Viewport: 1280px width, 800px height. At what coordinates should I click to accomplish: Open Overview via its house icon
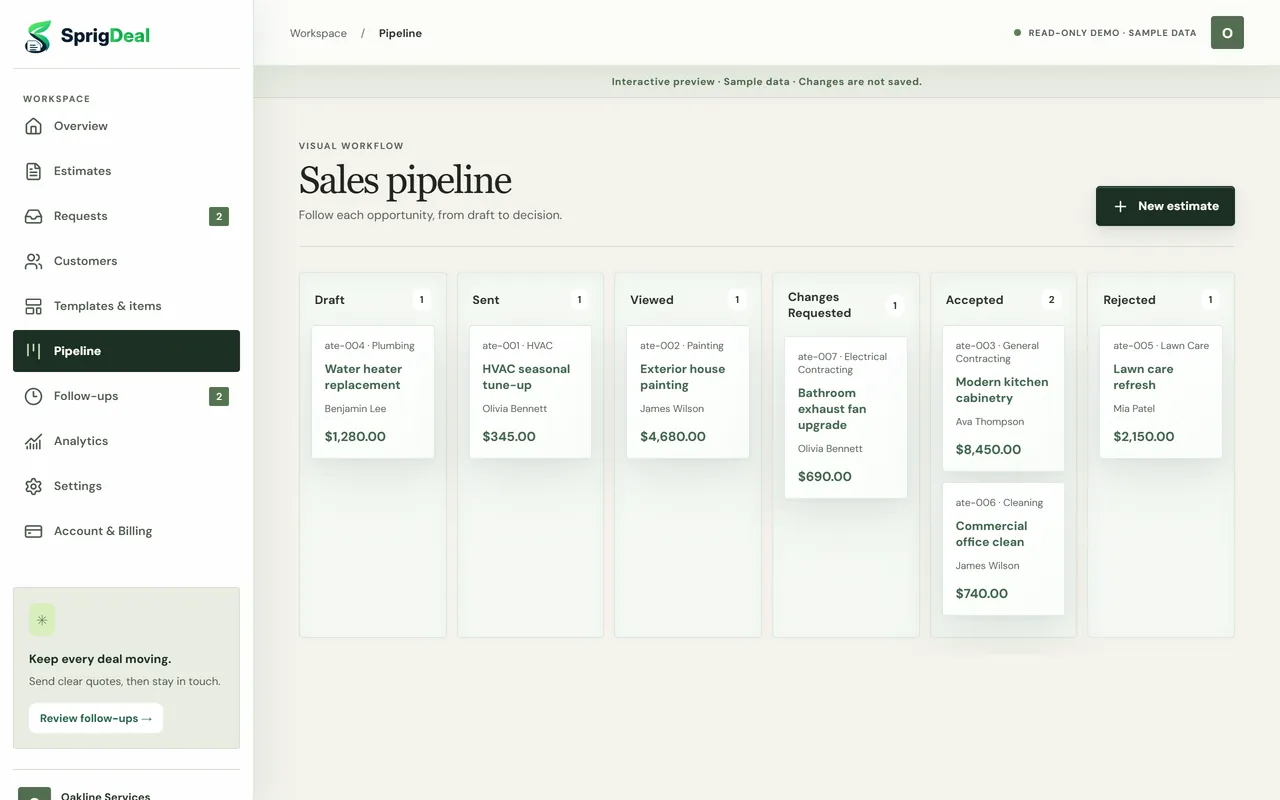pyautogui.click(x=34, y=126)
